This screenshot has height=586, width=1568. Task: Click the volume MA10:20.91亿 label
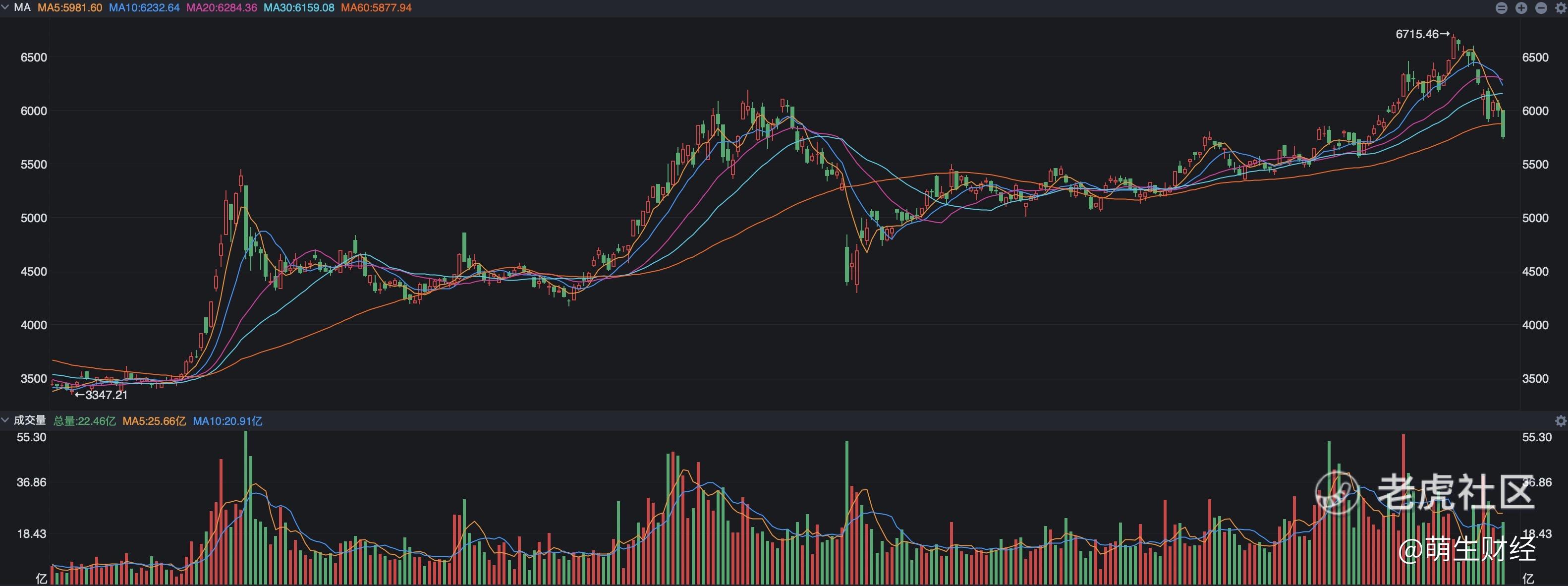coord(227,421)
